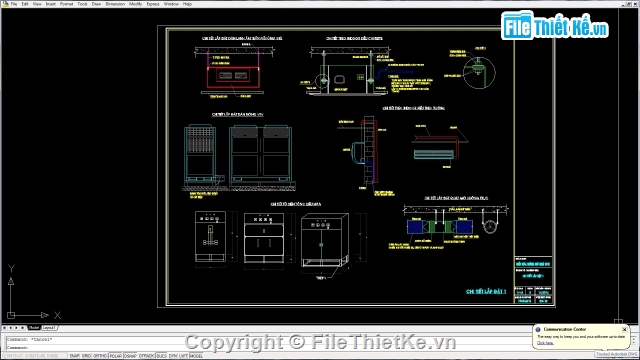Toggle OTRACK in status bar

click(x=147, y=356)
